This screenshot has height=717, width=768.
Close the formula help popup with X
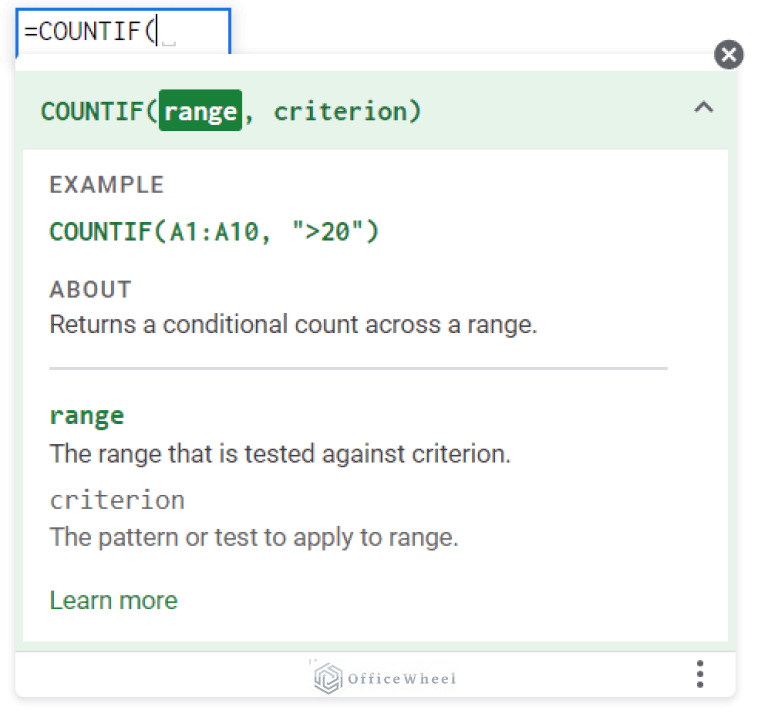[x=728, y=54]
